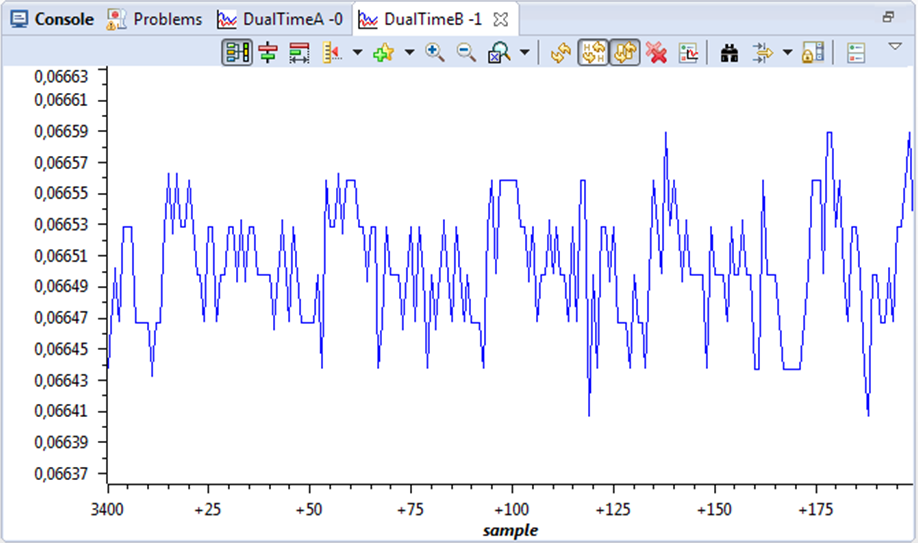Click the yellow arrow export/step icon

click(x=762, y=53)
